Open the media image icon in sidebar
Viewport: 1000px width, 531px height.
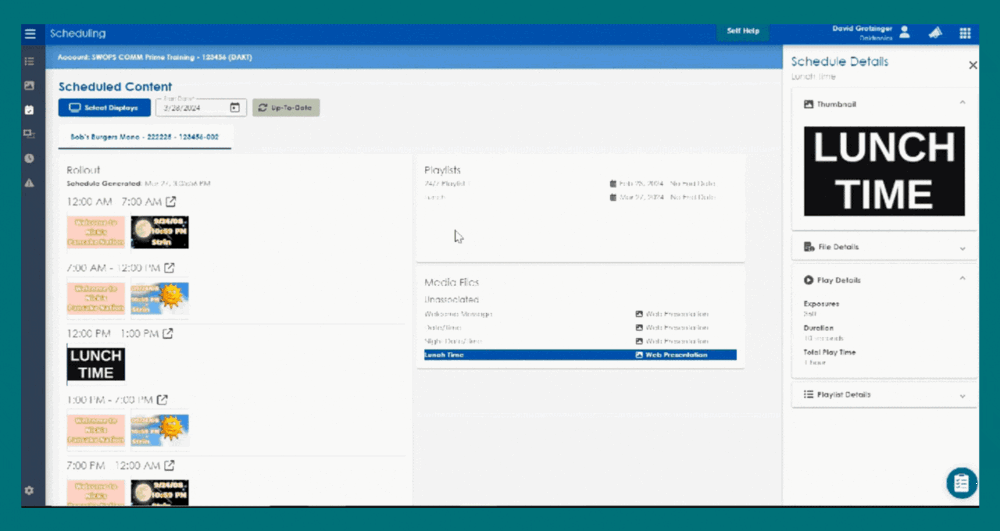tap(29, 85)
